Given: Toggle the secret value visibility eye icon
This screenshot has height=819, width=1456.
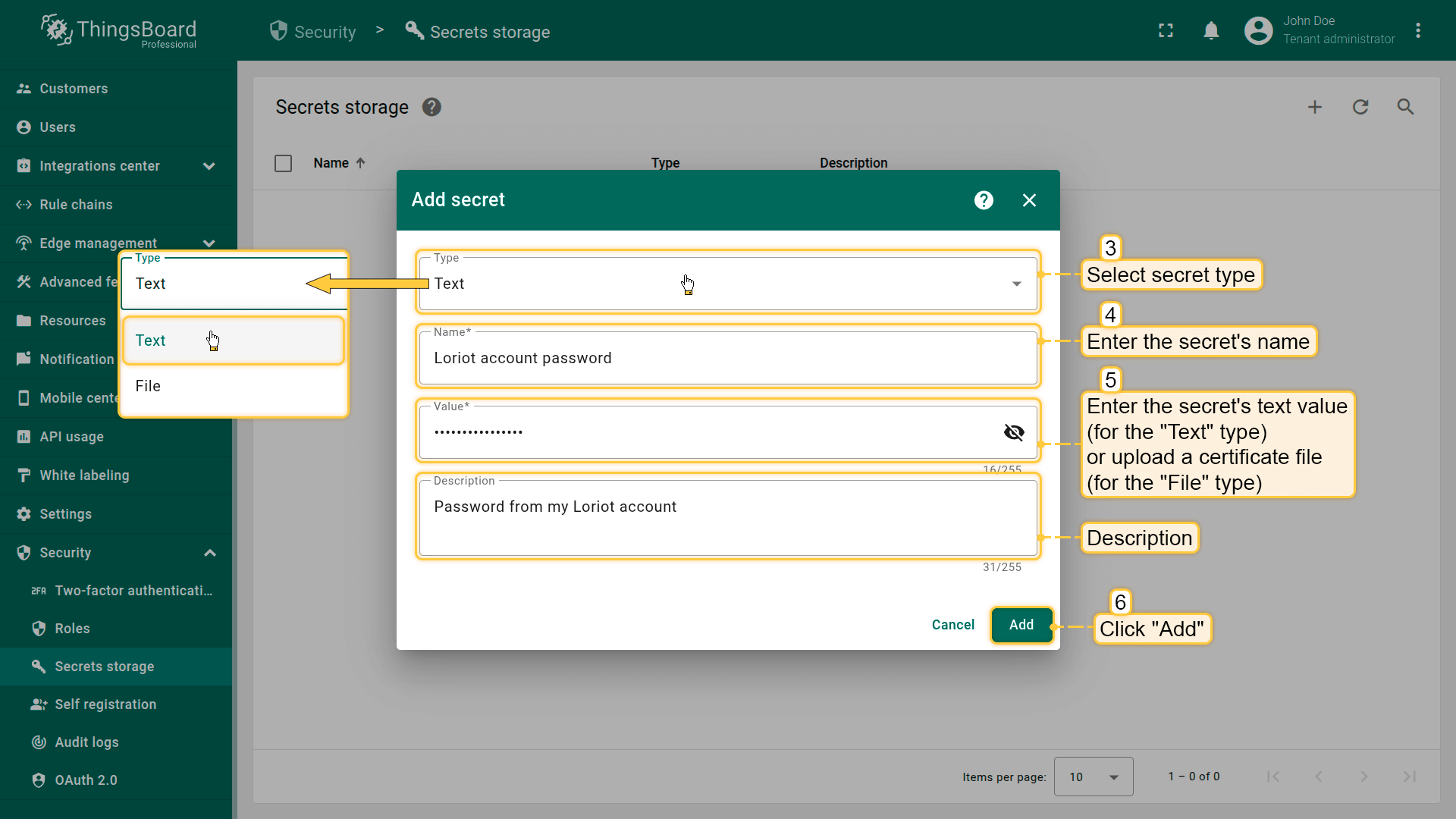Looking at the screenshot, I should pos(1014,432).
